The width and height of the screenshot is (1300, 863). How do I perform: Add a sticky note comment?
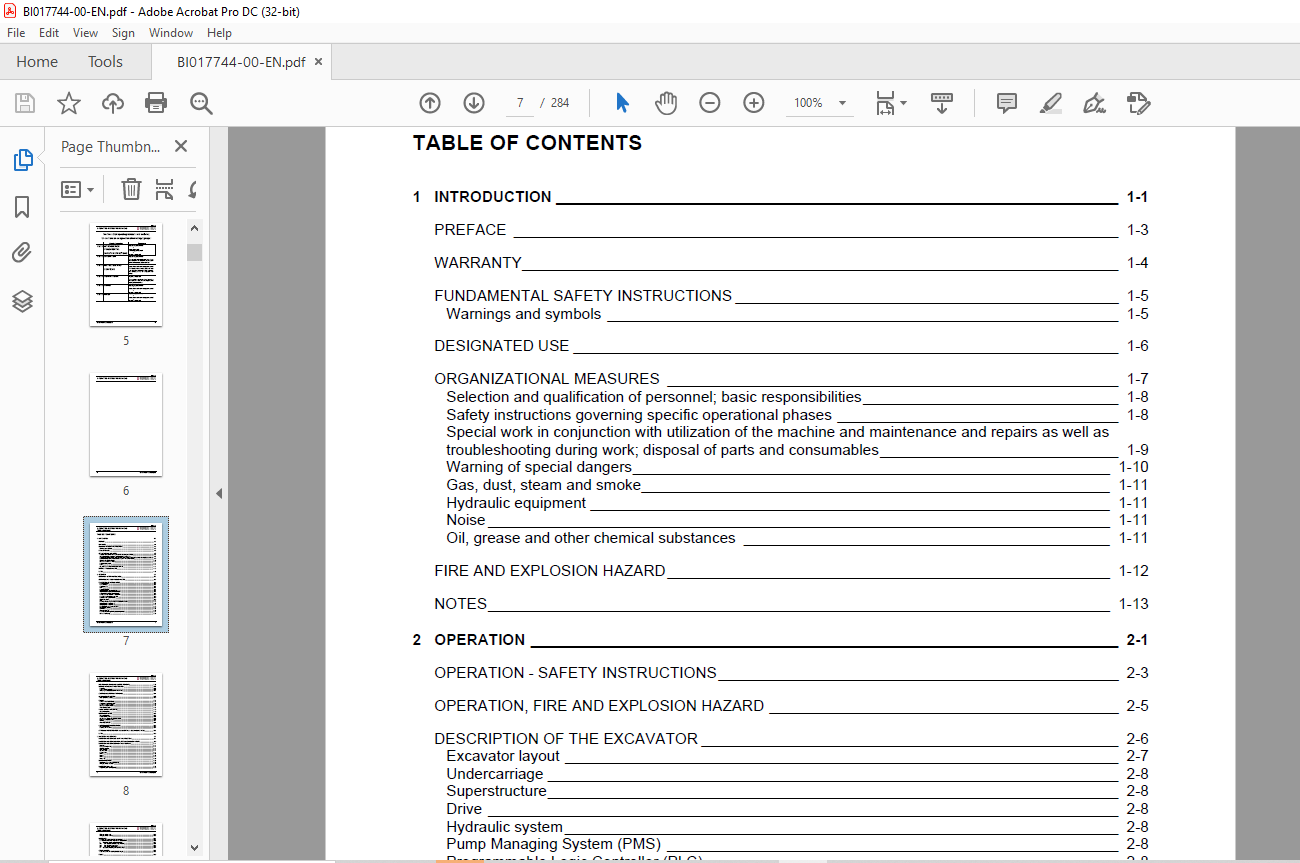pyautogui.click(x=1006, y=103)
